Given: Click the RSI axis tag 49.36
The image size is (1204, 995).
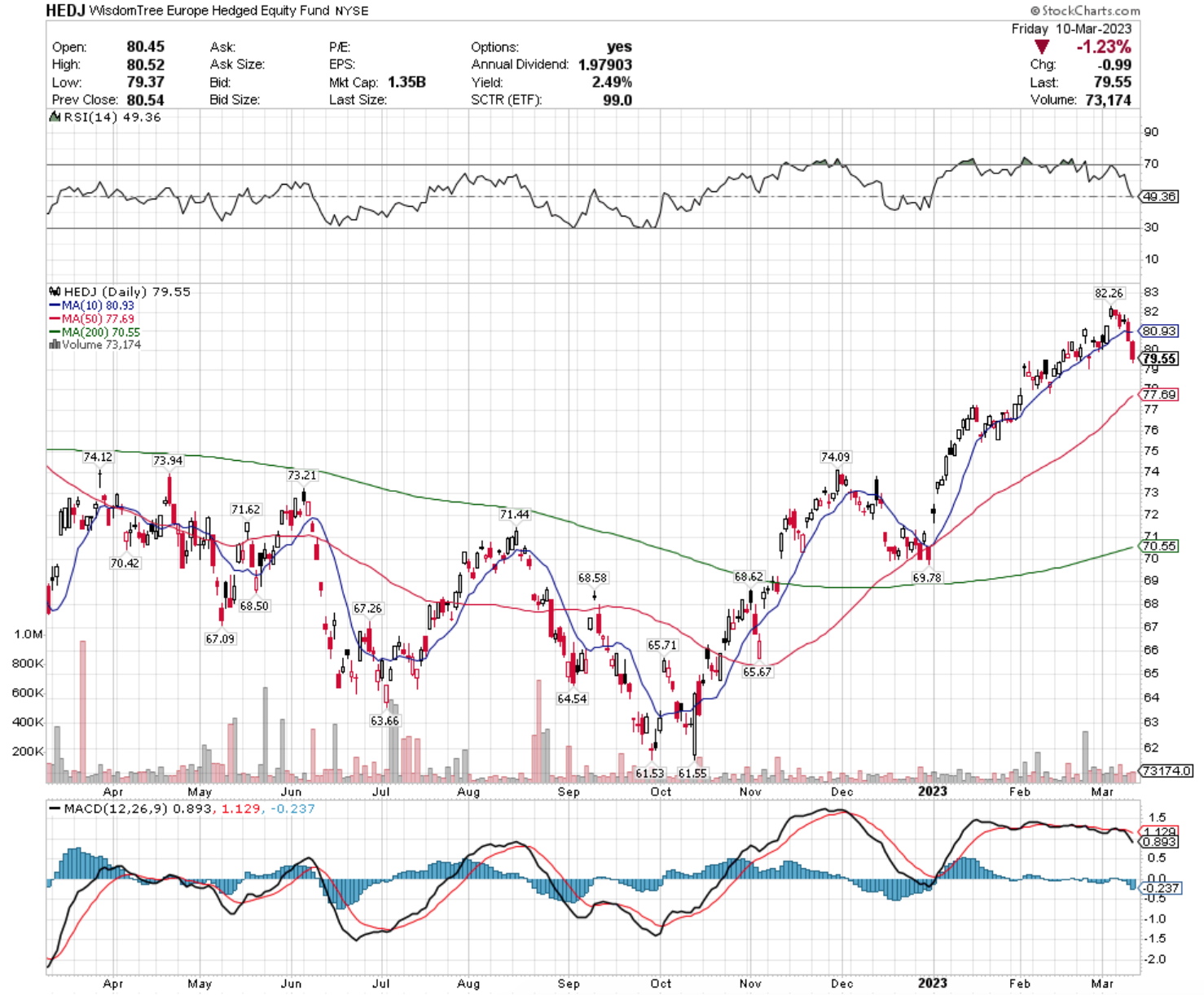Looking at the screenshot, I should pos(1159,197).
